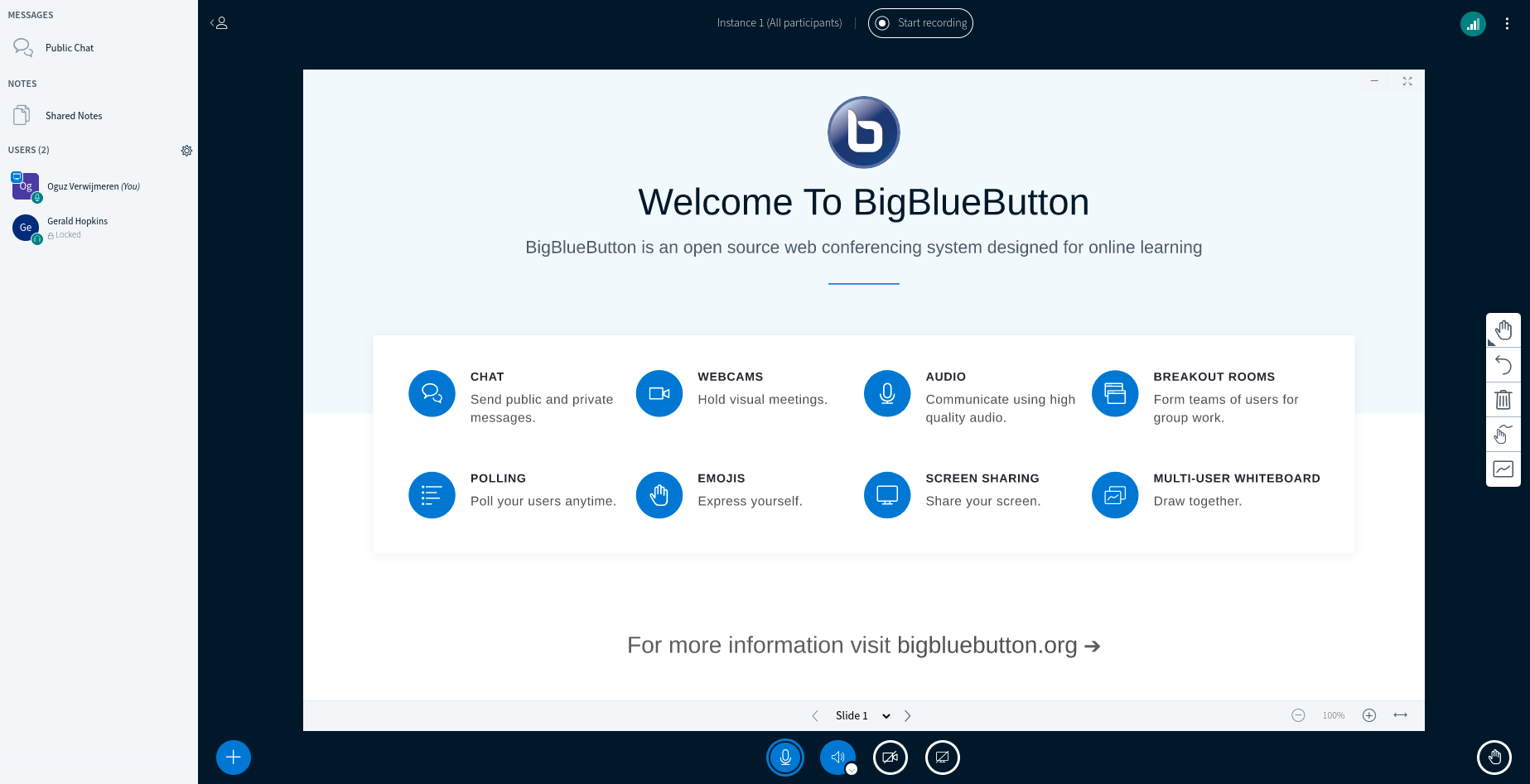Click the Emojis hand icon on the slide
Image resolution: width=1530 pixels, height=784 pixels.
659,495
